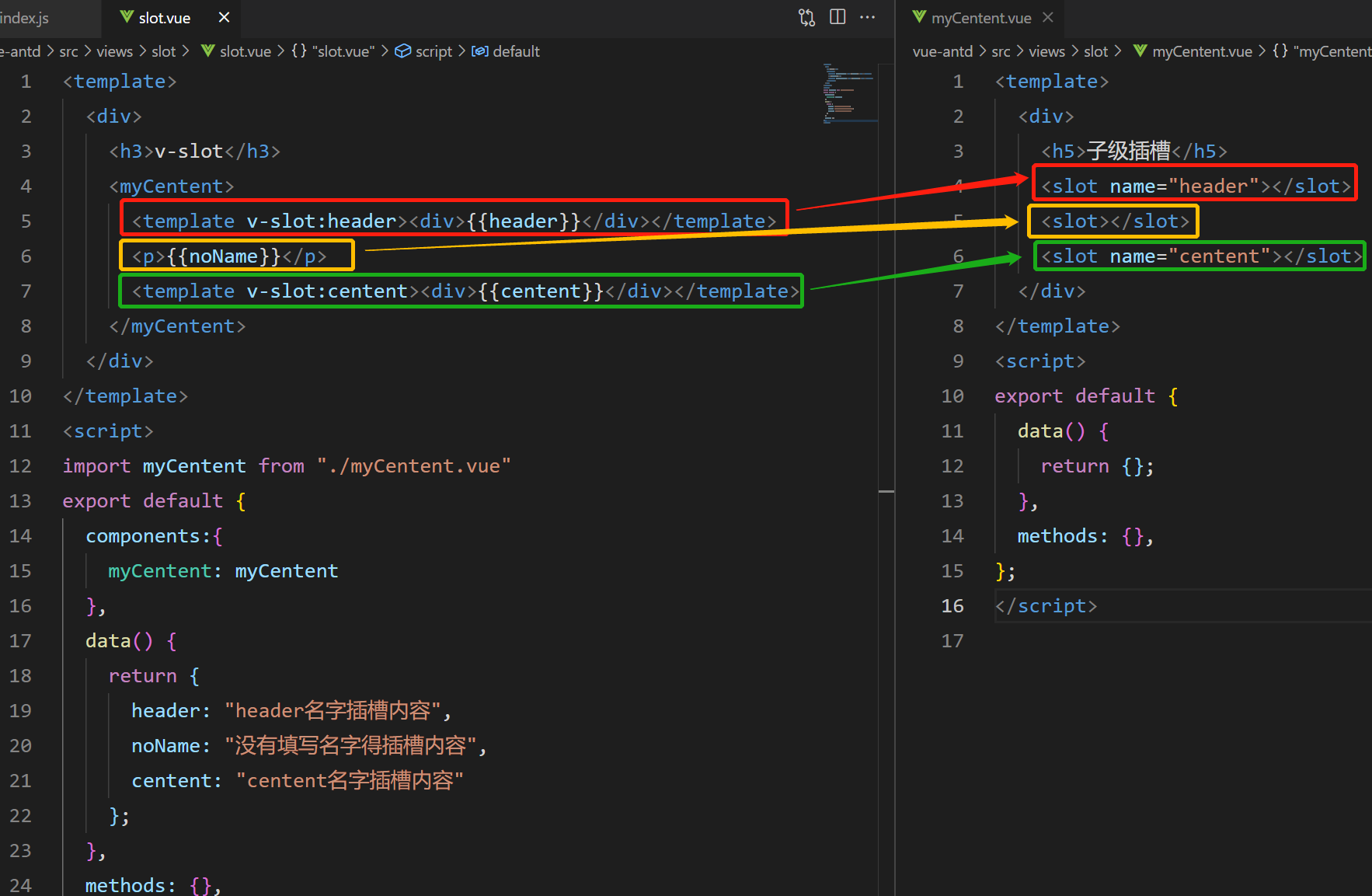Click the slot name="header" line
The width and height of the screenshot is (1372, 896).
(1196, 187)
